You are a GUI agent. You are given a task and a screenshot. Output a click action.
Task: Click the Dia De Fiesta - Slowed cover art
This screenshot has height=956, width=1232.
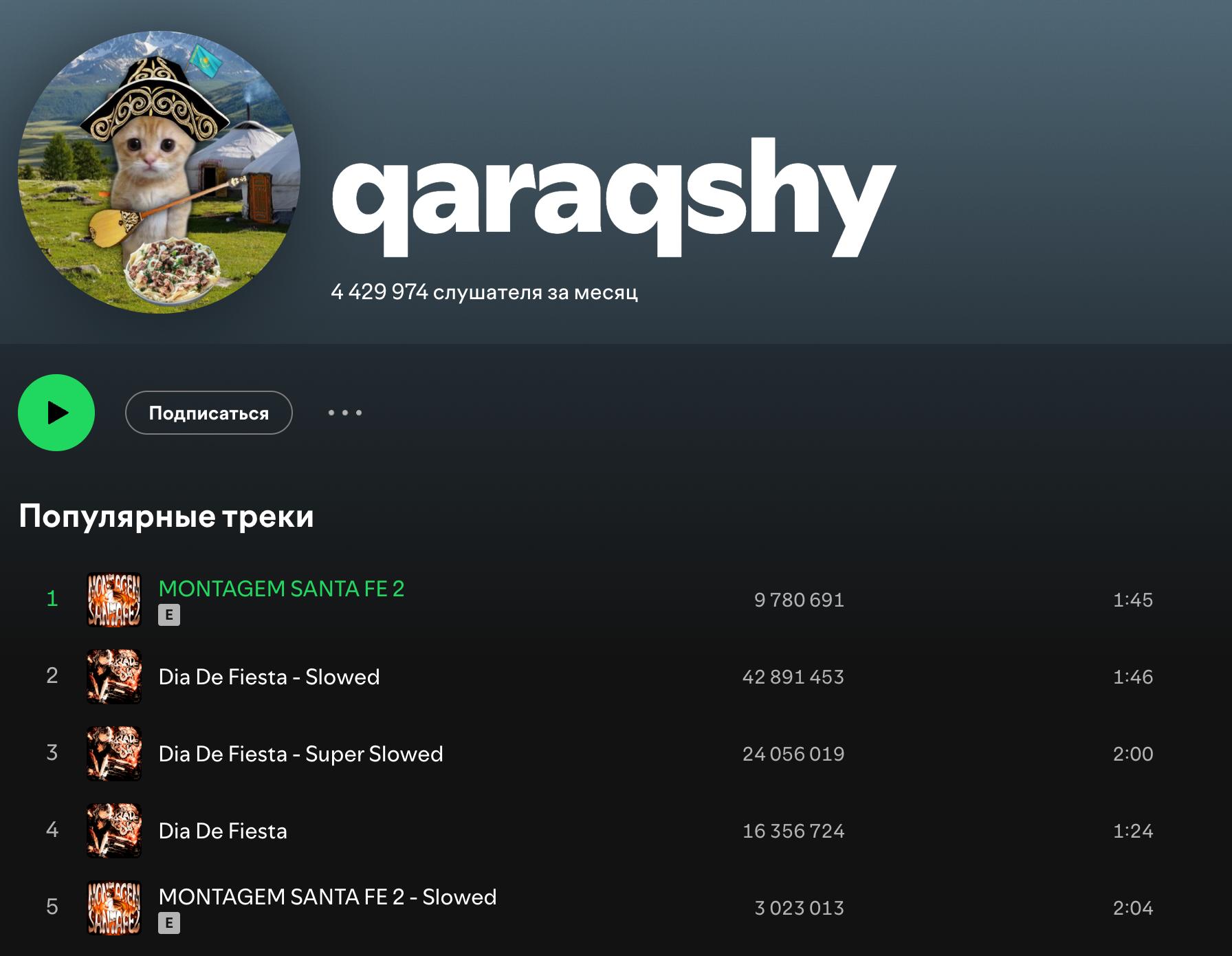pos(114,677)
